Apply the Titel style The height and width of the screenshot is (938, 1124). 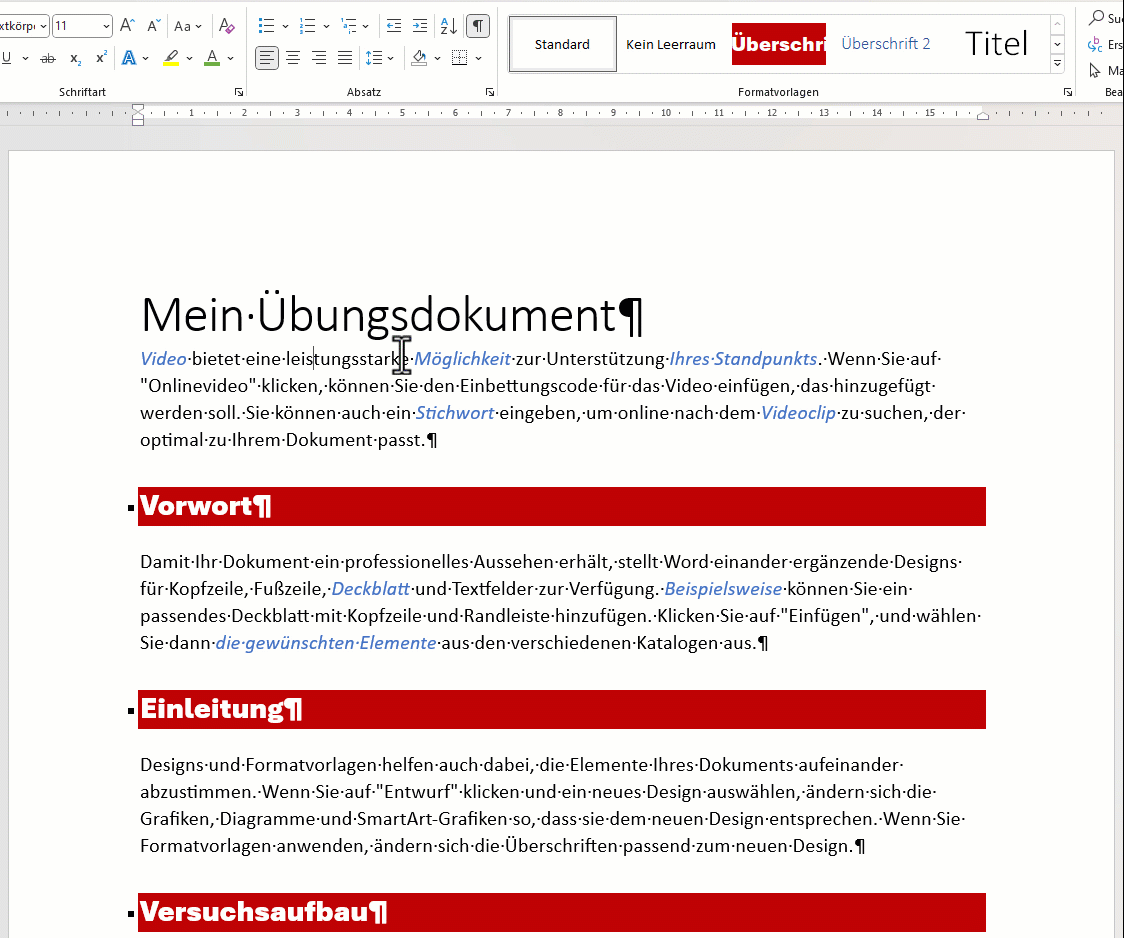(996, 44)
